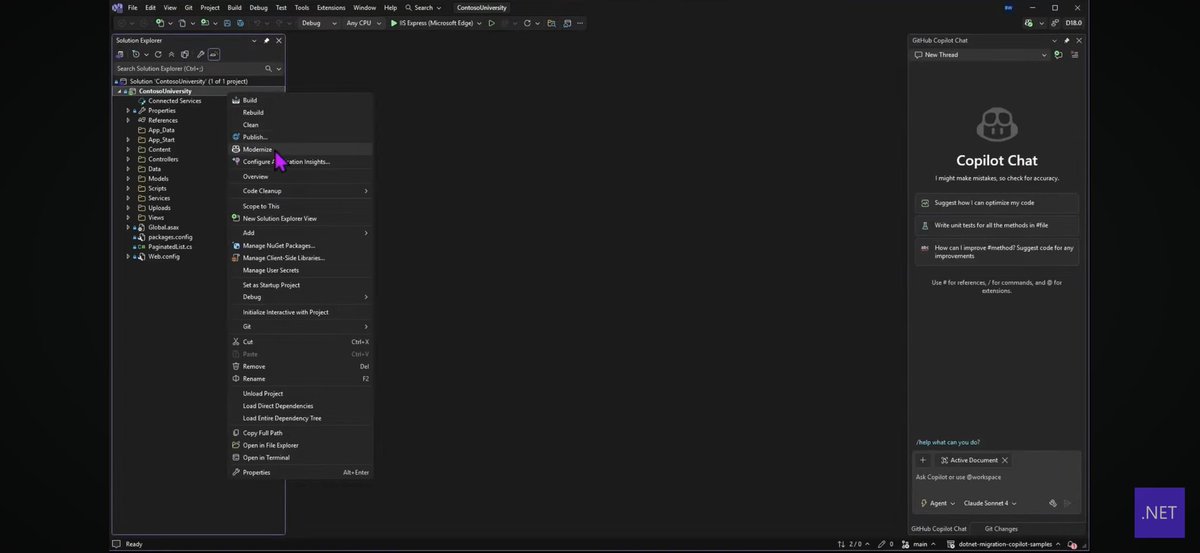
Task: Remove the Active Document reference chip
Action: pos(1005,460)
